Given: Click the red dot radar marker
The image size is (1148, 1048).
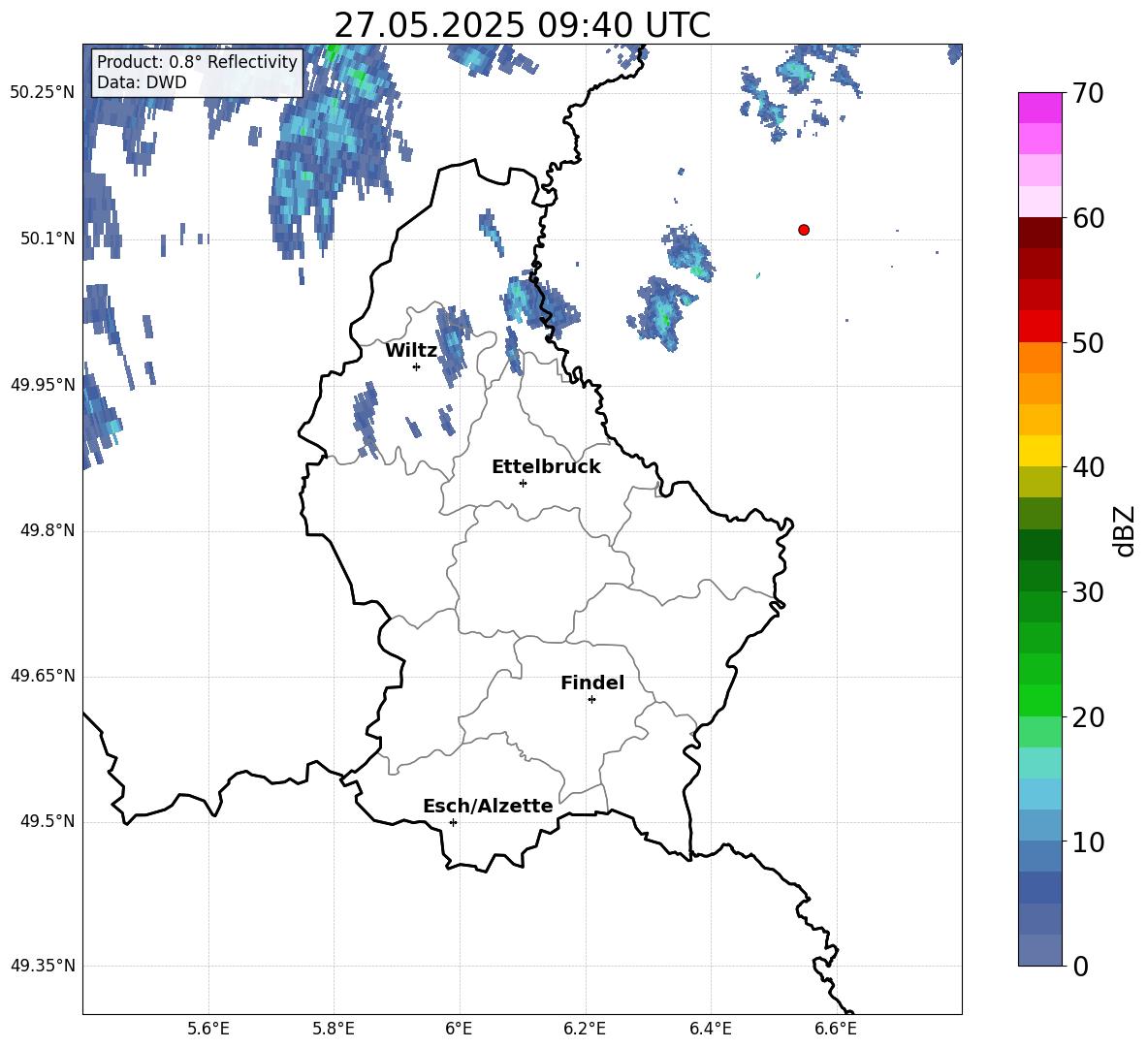Looking at the screenshot, I should [804, 230].
